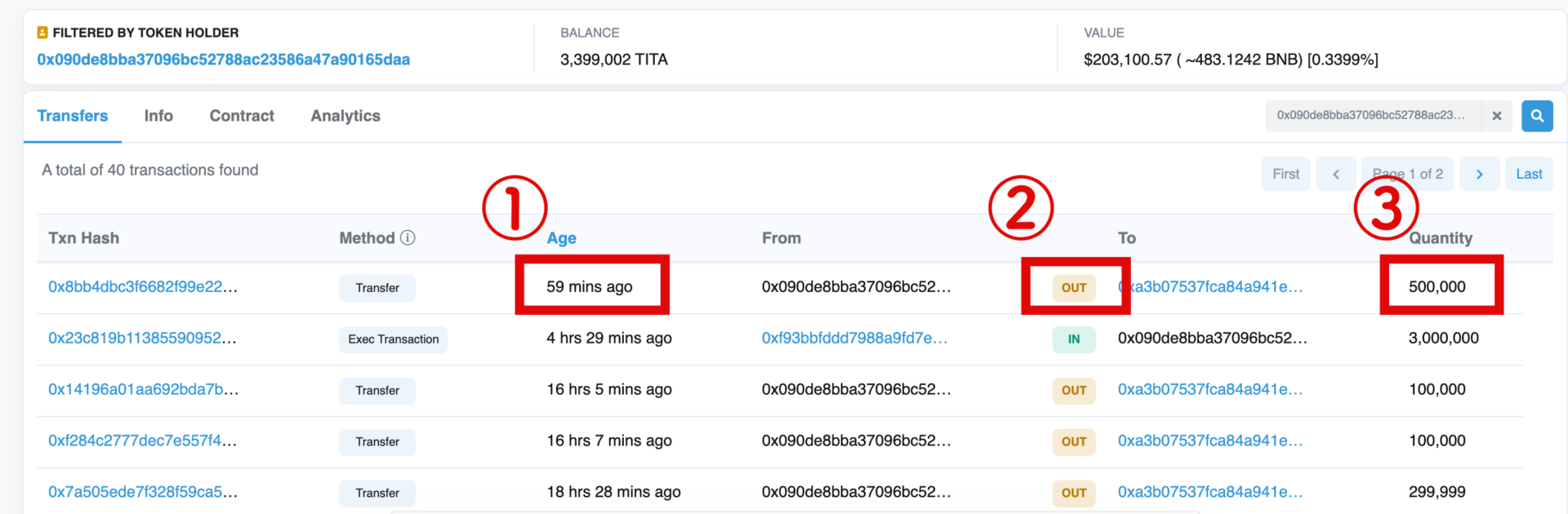Open transaction hash 0x23c819b11385590952

coord(142,338)
